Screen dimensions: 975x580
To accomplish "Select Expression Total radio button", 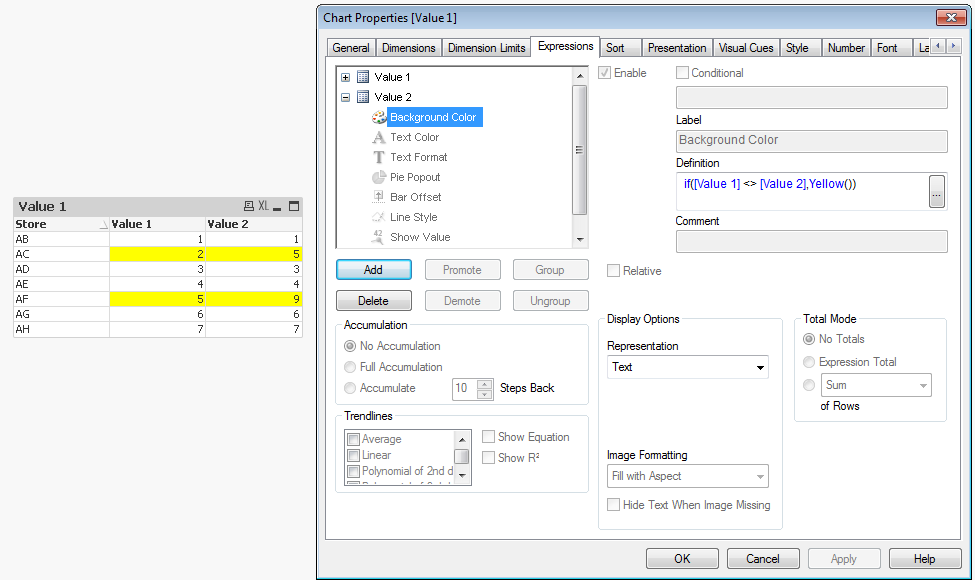I will coord(809,362).
